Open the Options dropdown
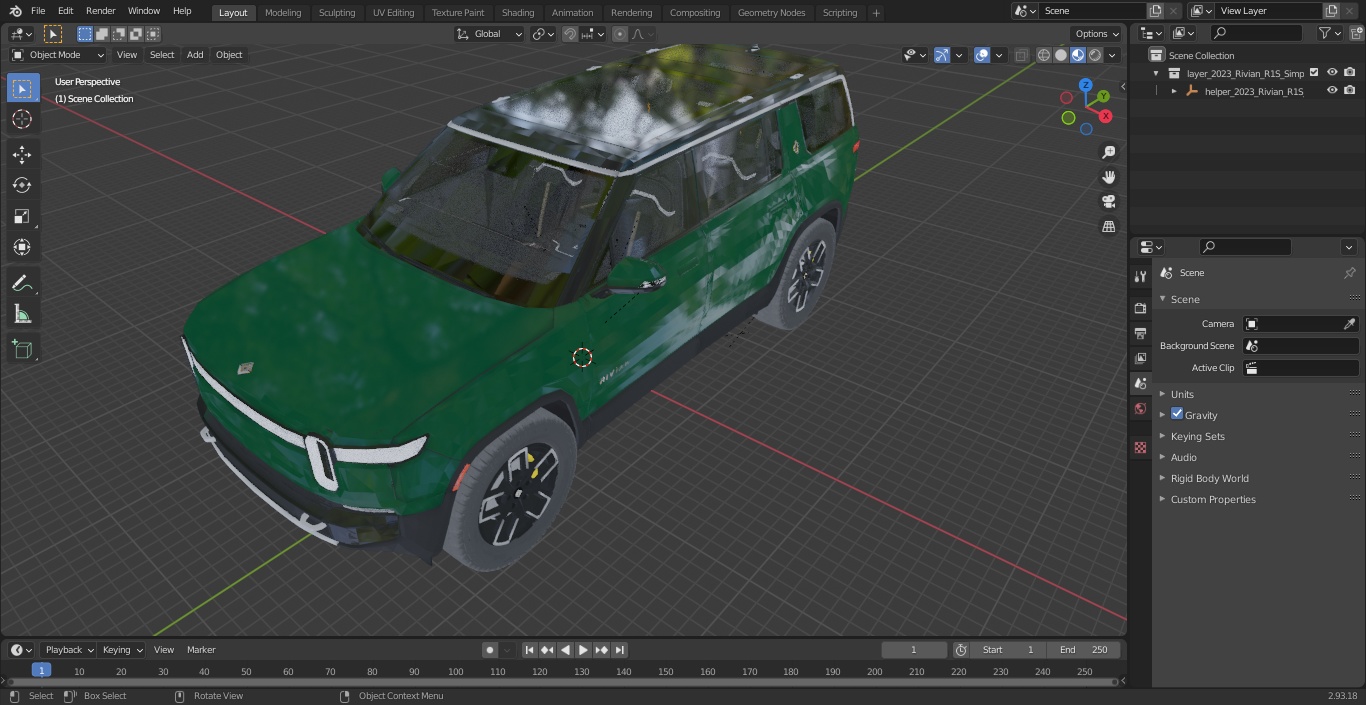Viewport: 1366px width, 705px height. pyautogui.click(x=1098, y=34)
